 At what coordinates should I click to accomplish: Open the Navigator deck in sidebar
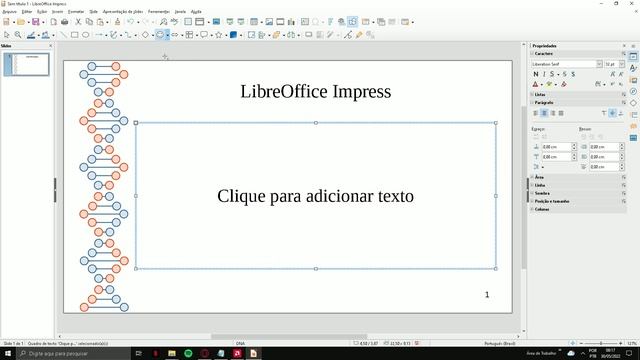[633, 91]
